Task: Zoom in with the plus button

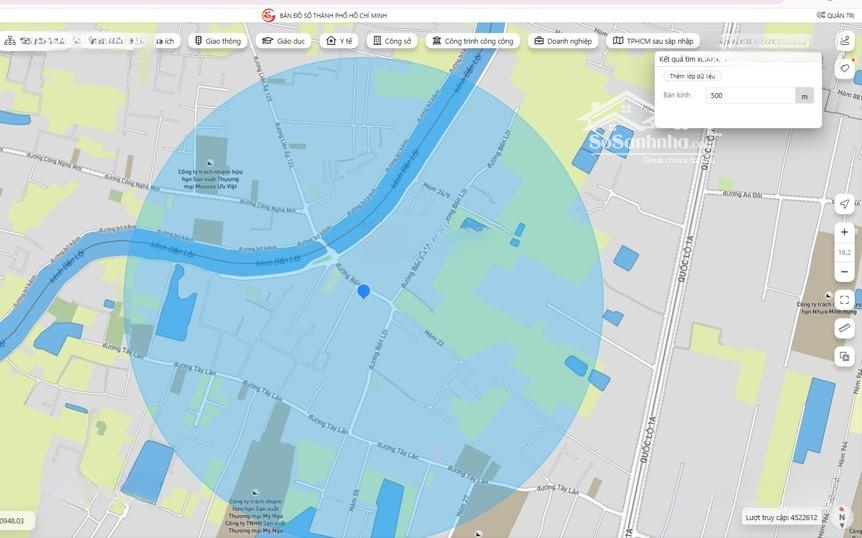Action: click(x=844, y=232)
